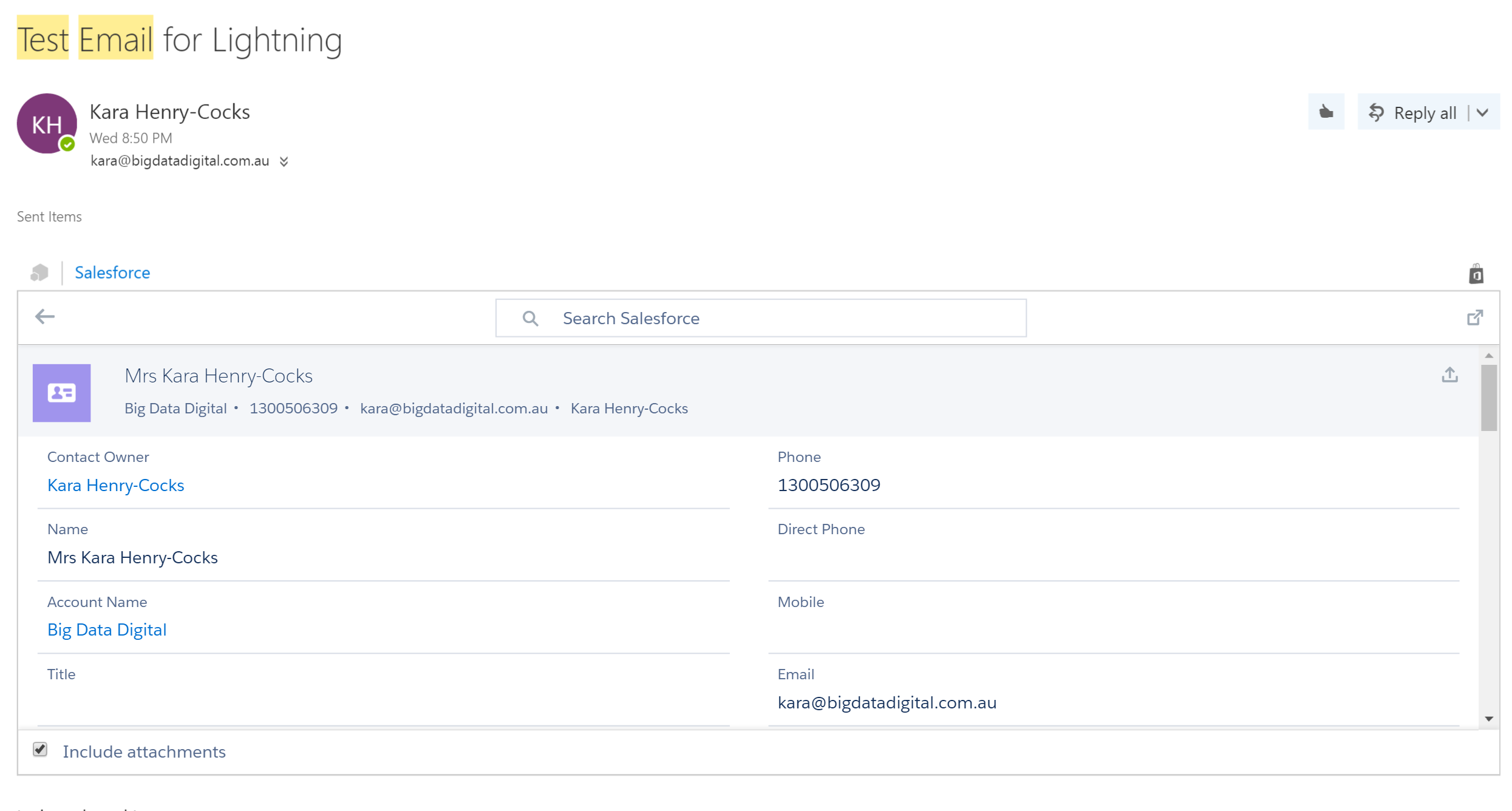Open Salesforce in new window icon
This screenshot has height=811, width=1512.
[x=1475, y=317]
